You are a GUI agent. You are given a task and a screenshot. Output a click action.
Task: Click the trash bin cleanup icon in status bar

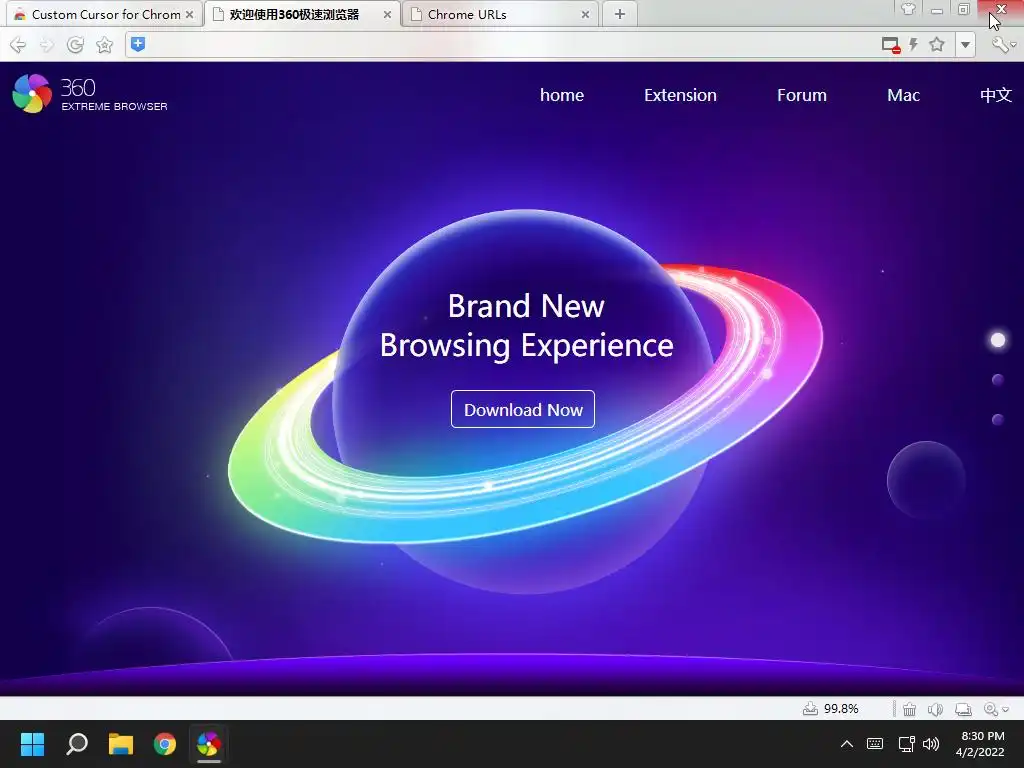(909, 709)
